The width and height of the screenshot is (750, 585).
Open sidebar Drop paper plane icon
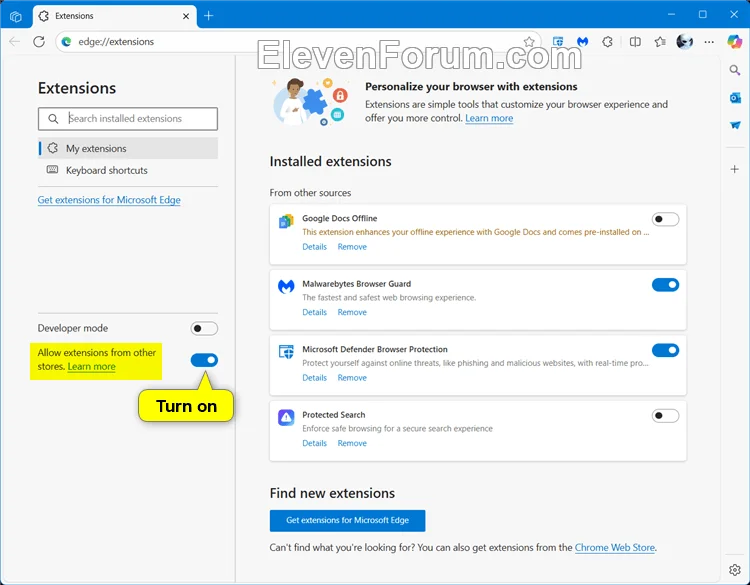coord(735,125)
